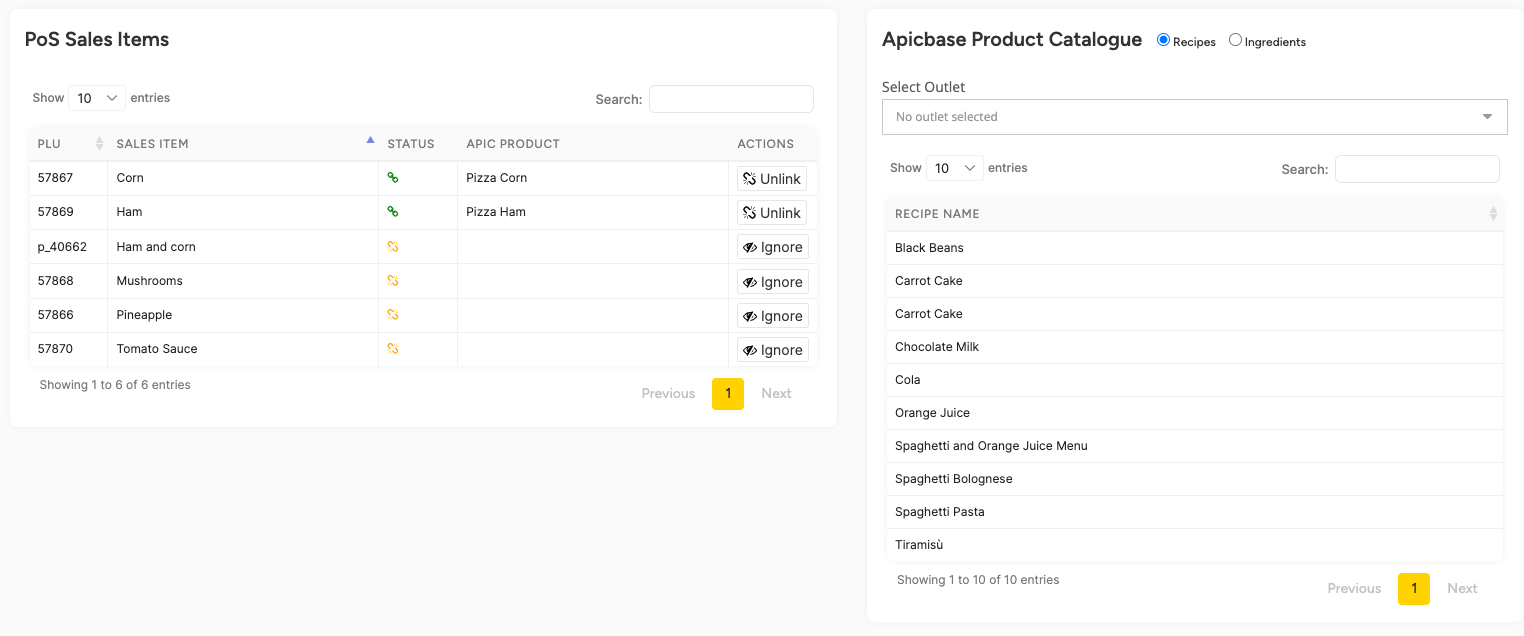Open PoS Sales Items entries-per-page dropdown

click(x=97, y=98)
